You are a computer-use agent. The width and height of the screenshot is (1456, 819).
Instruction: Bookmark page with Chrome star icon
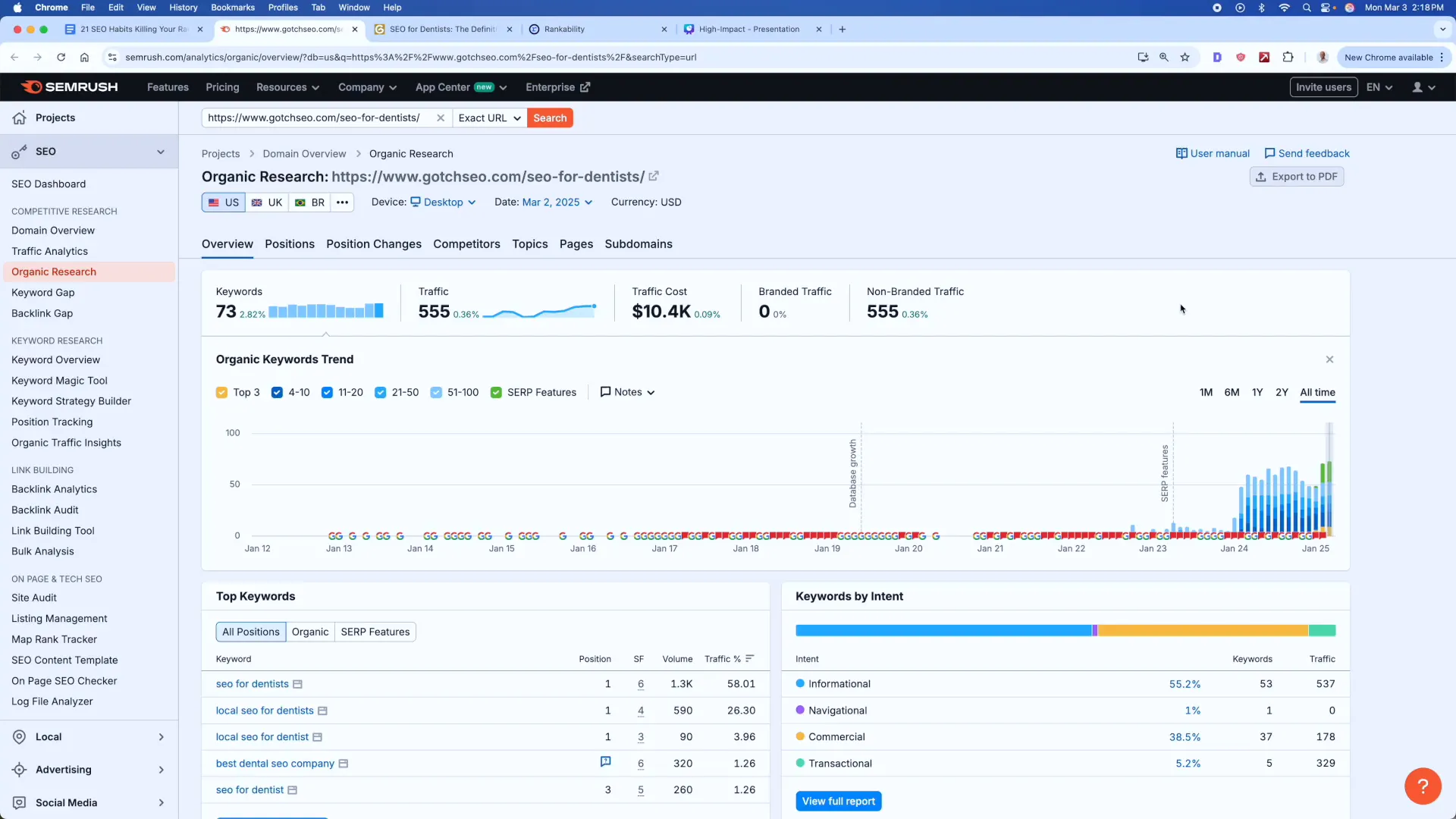point(1185,58)
